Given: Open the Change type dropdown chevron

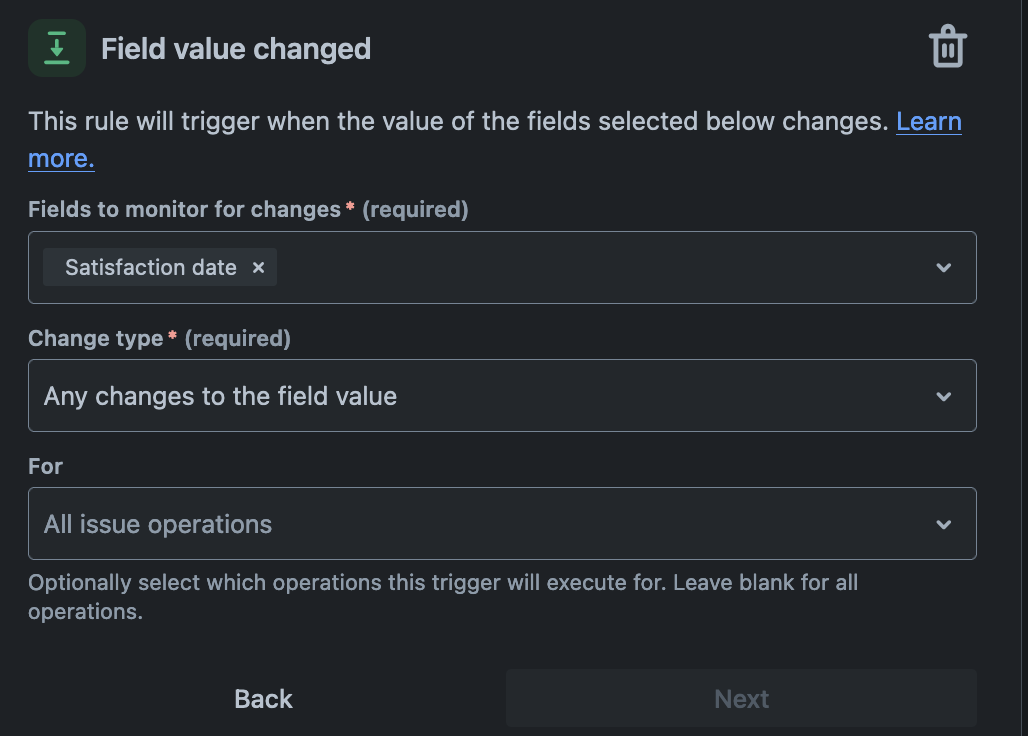Looking at the screenshot, I should [943, 396].
